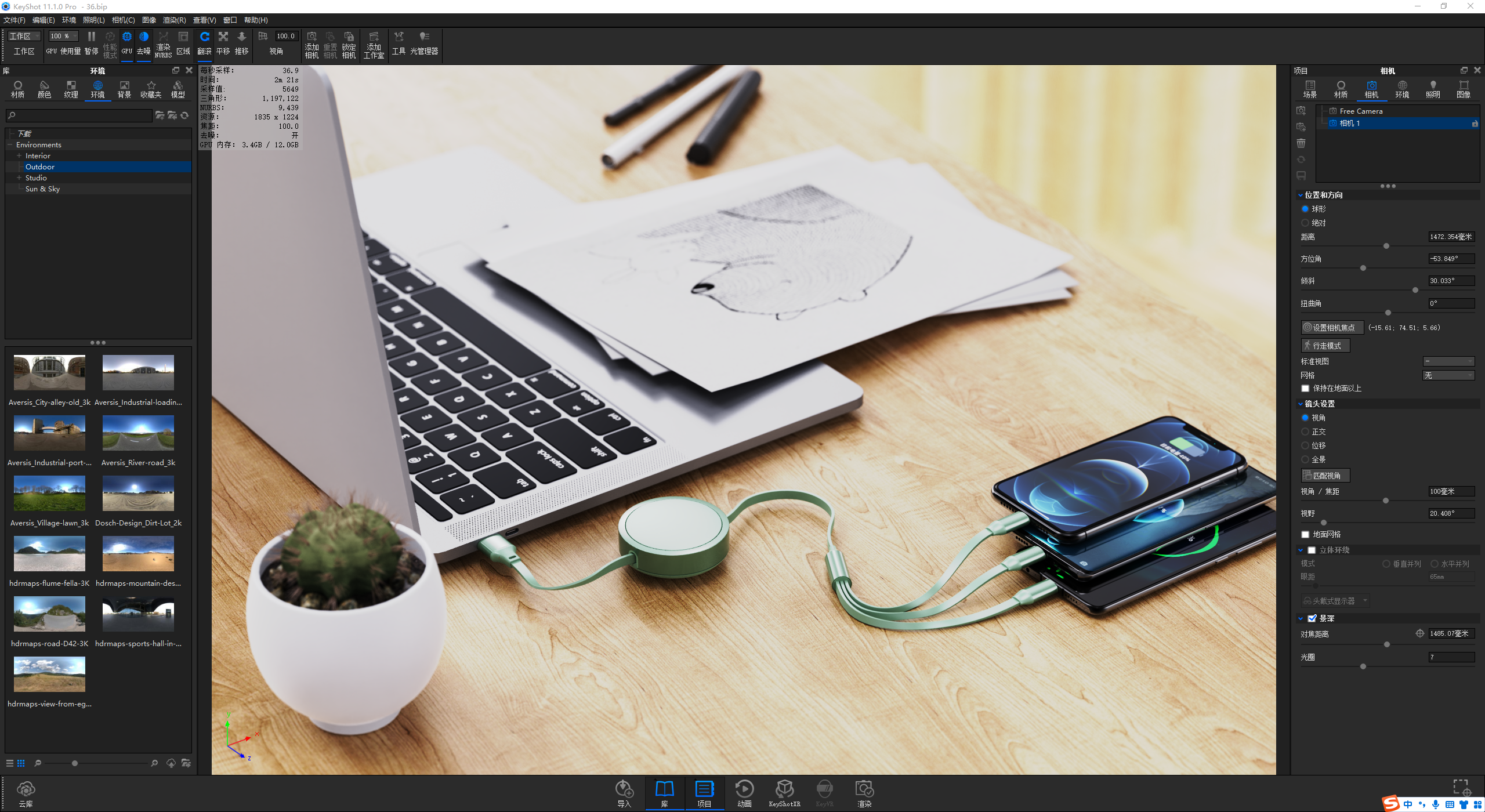Select the Pan (平移) camera tool

click(x=223, y=43)
